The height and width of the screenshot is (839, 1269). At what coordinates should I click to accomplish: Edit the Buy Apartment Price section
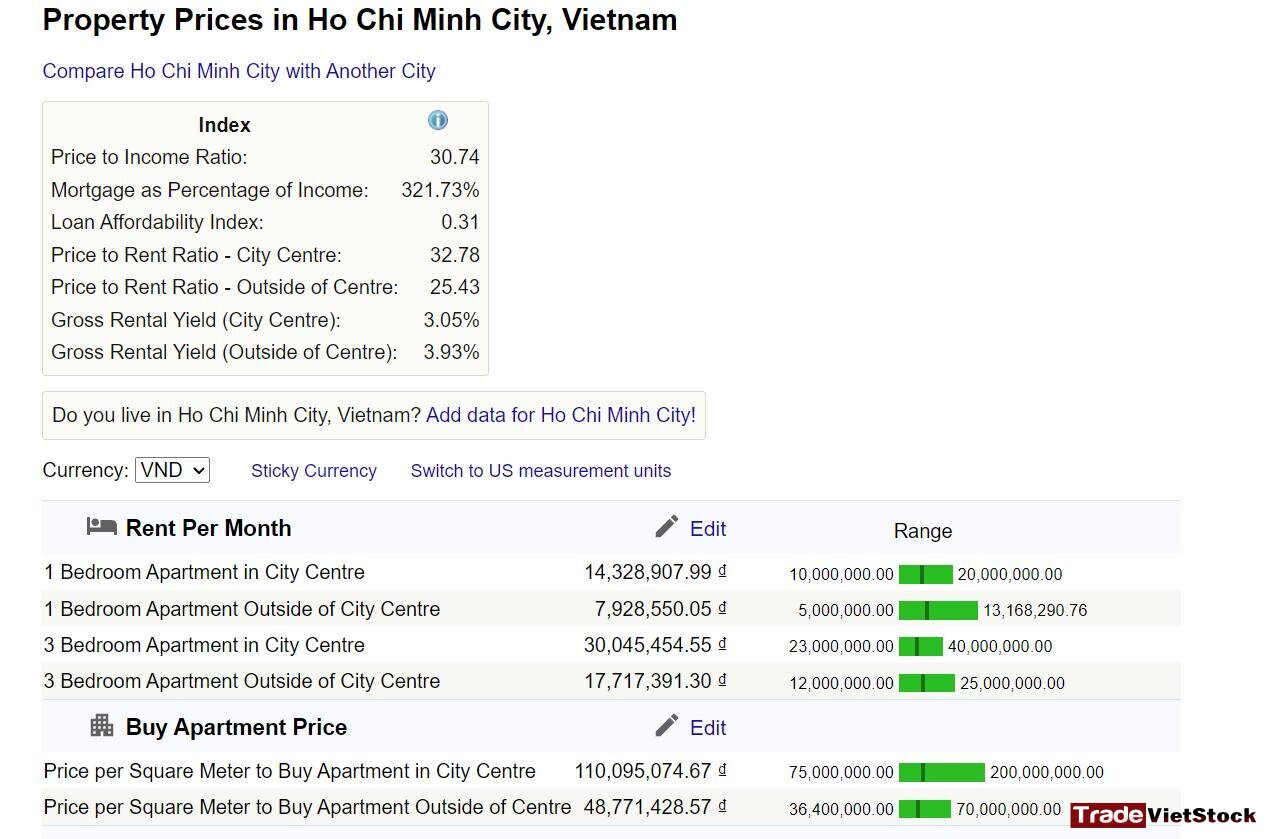click(708, 728)
